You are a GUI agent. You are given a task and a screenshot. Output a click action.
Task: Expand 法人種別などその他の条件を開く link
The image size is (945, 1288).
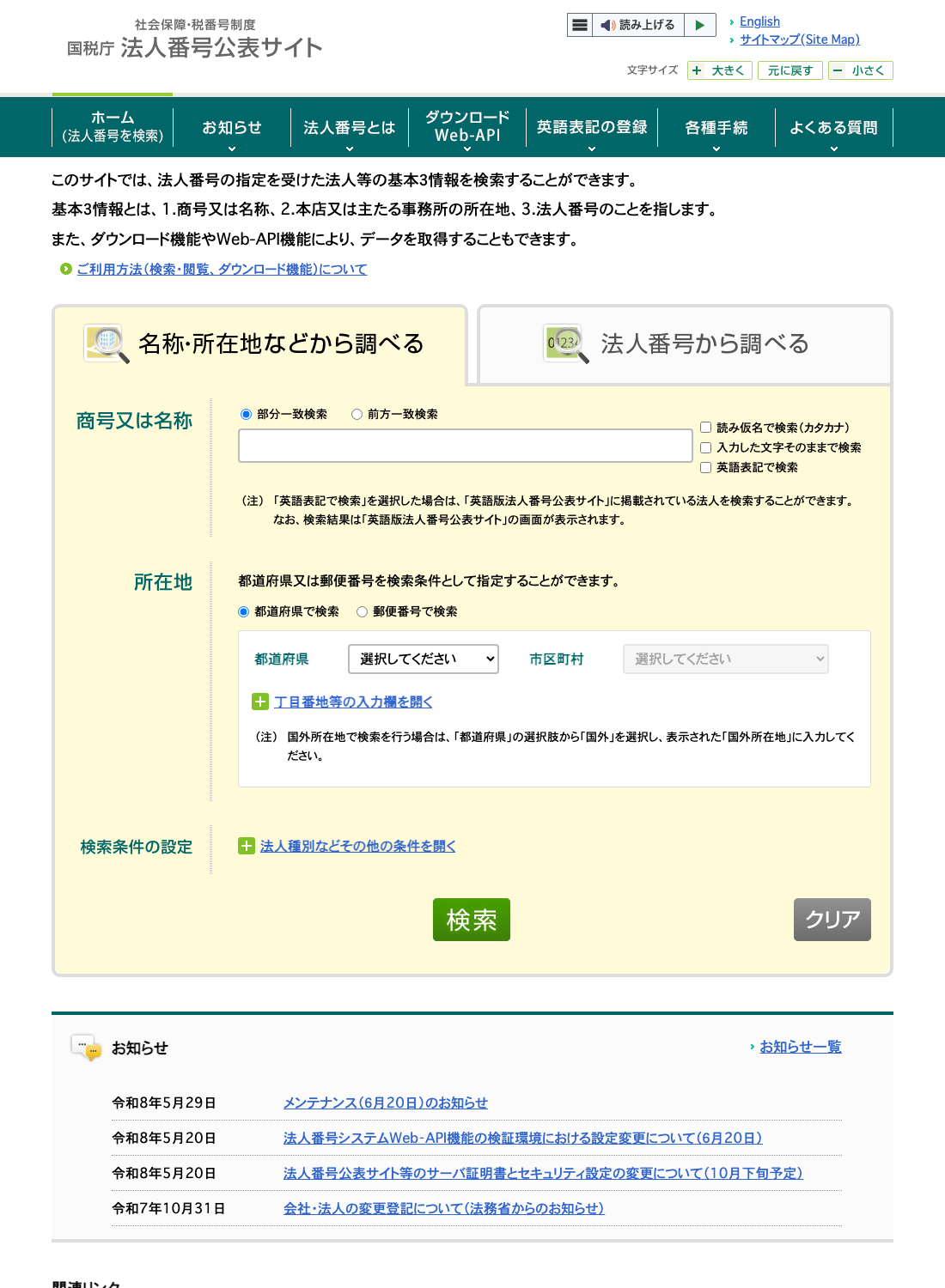pos(358,847)
